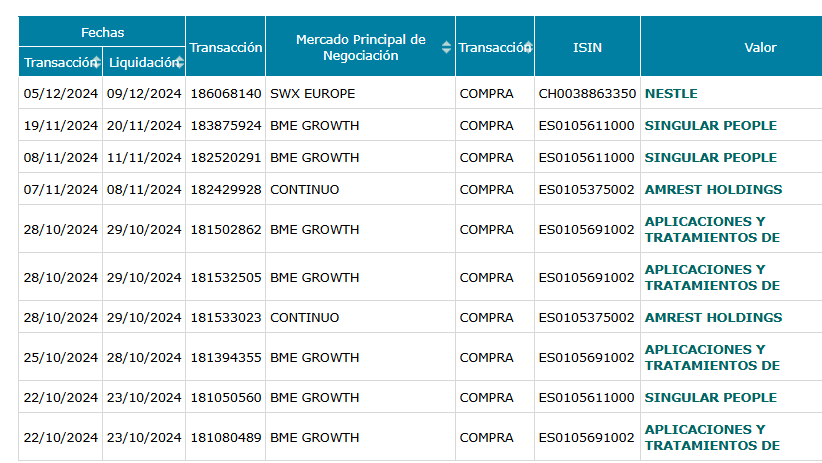
Task: Open the NESTLE security link
Action: click(x=671, y=93)
